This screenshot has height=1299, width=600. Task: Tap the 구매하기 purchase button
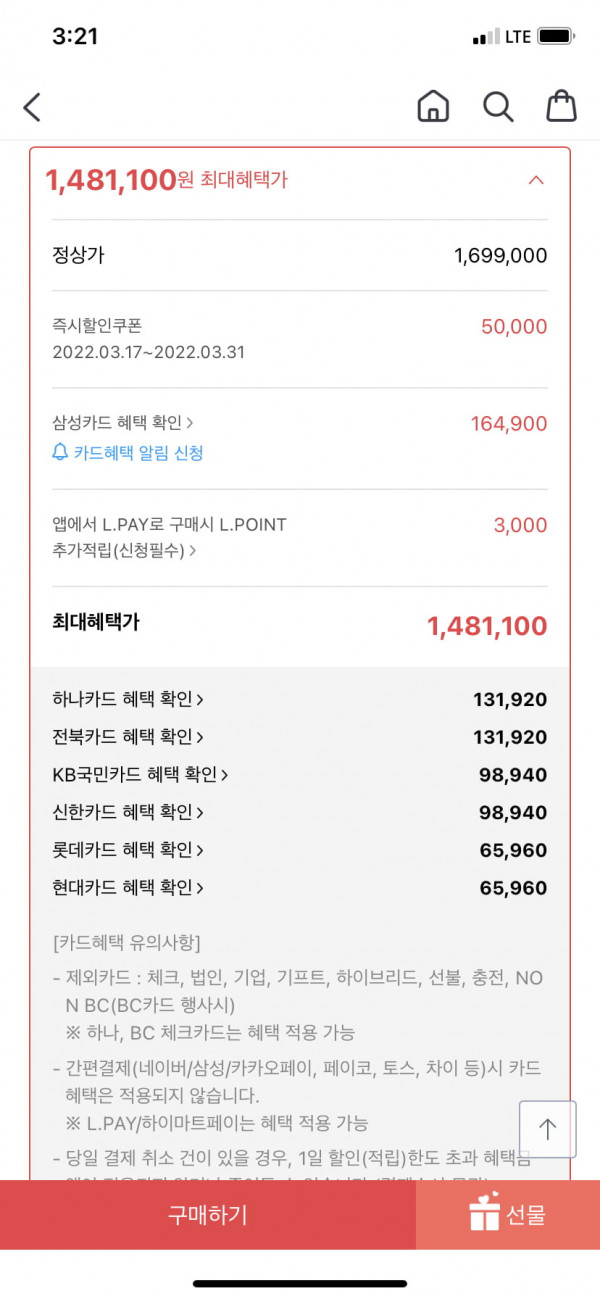208,1215
